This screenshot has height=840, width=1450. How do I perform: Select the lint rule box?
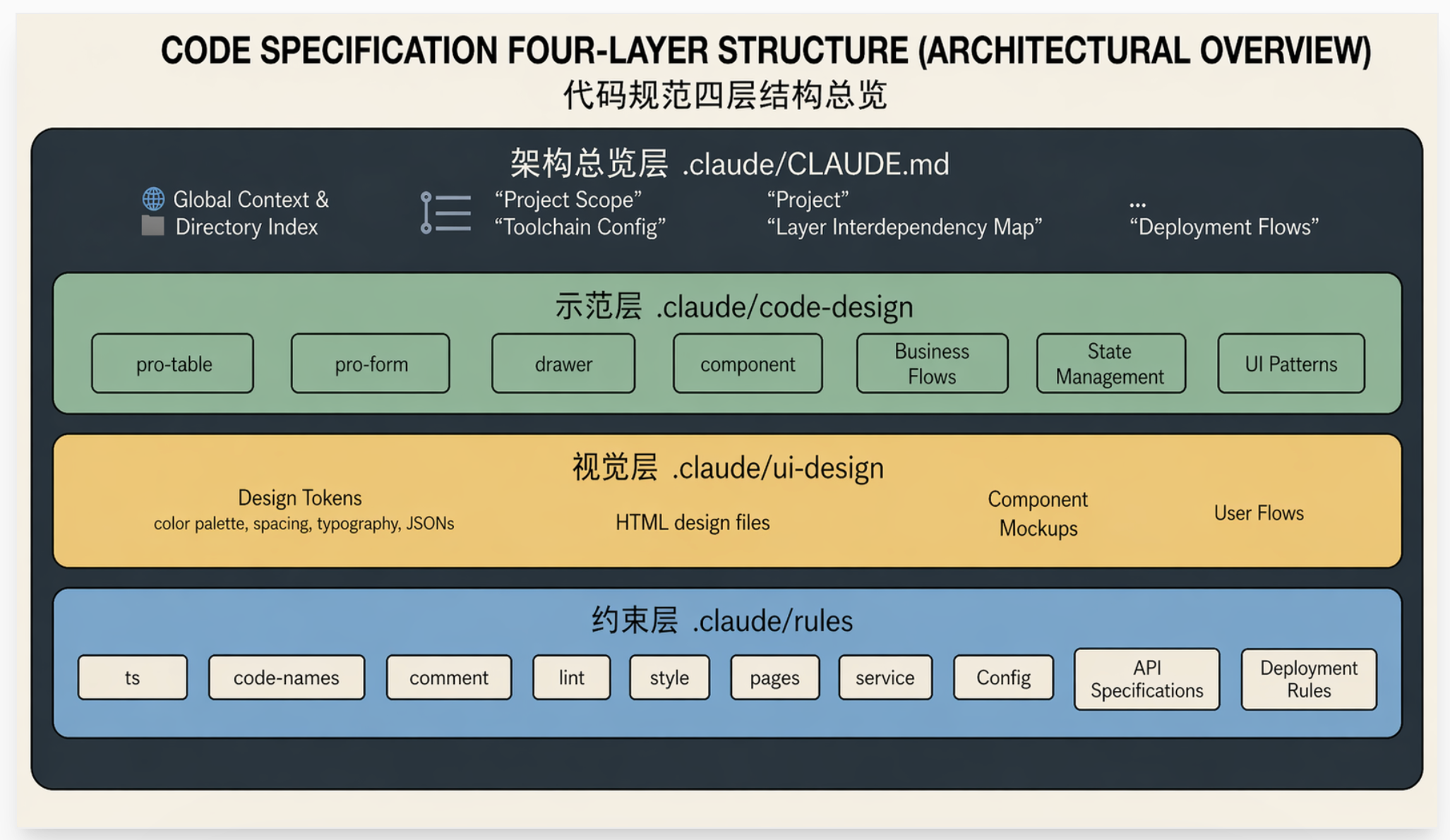[572, 678]
